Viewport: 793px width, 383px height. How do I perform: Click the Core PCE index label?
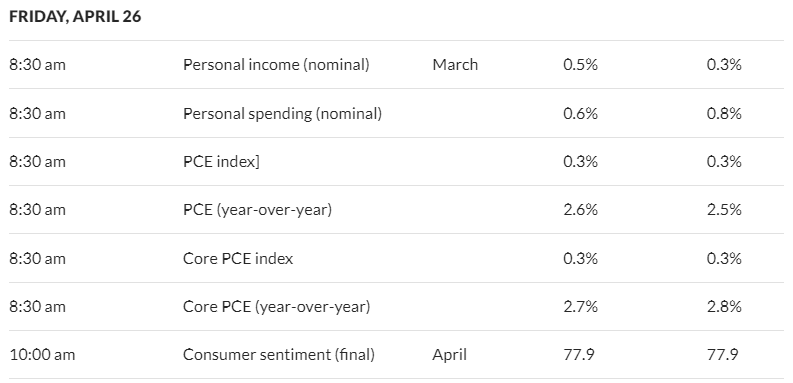click(x=238, y=259)
